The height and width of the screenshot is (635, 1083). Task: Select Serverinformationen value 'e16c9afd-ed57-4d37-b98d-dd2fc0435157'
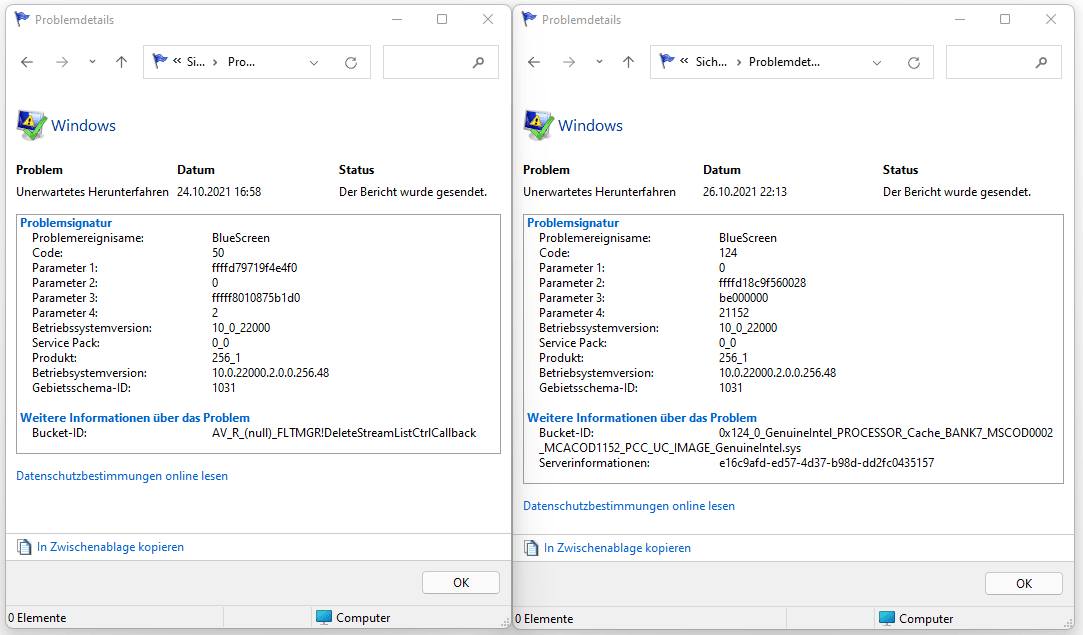pyautogui.click(x=826, y=463)
